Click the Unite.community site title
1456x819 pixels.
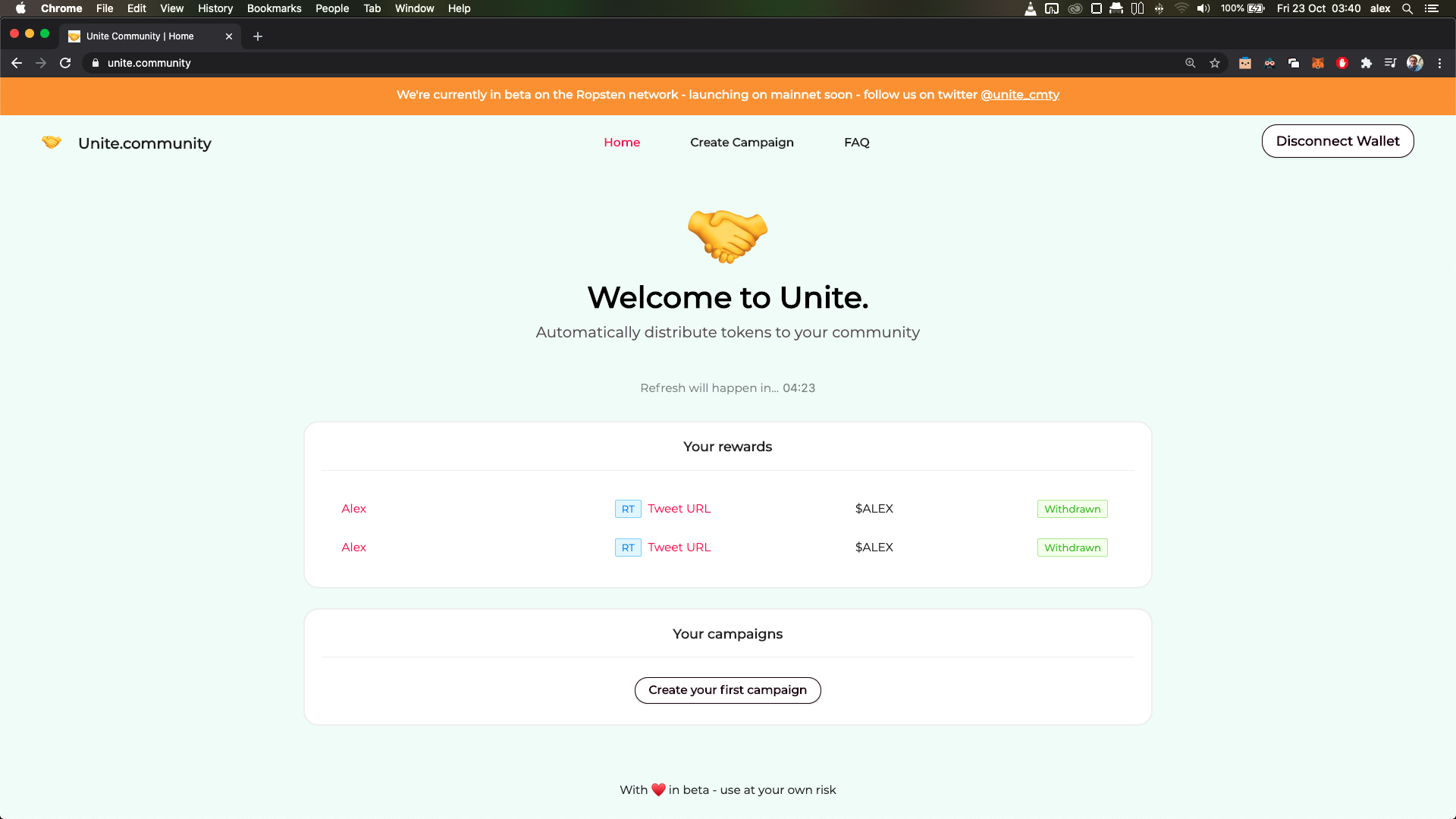(145, 143)
